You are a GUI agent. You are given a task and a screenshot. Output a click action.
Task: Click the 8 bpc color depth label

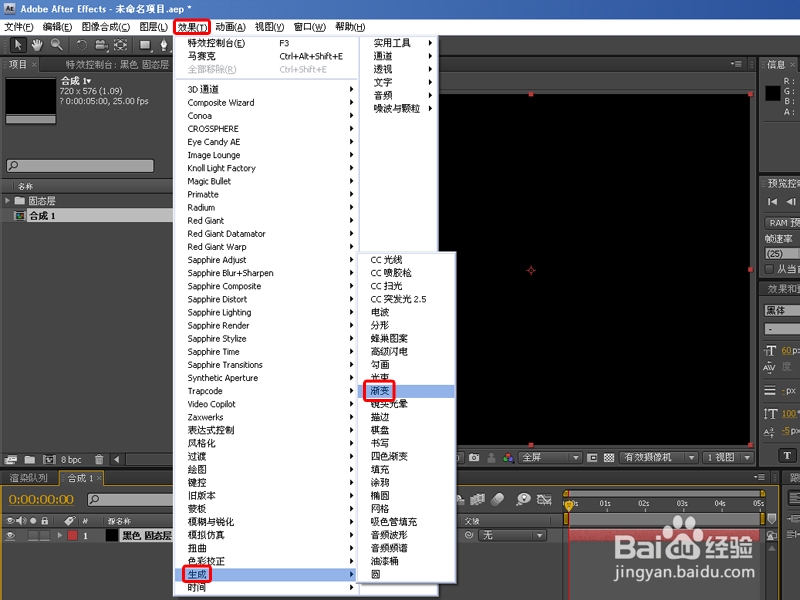pyautogui.click(x=71, y=460)
